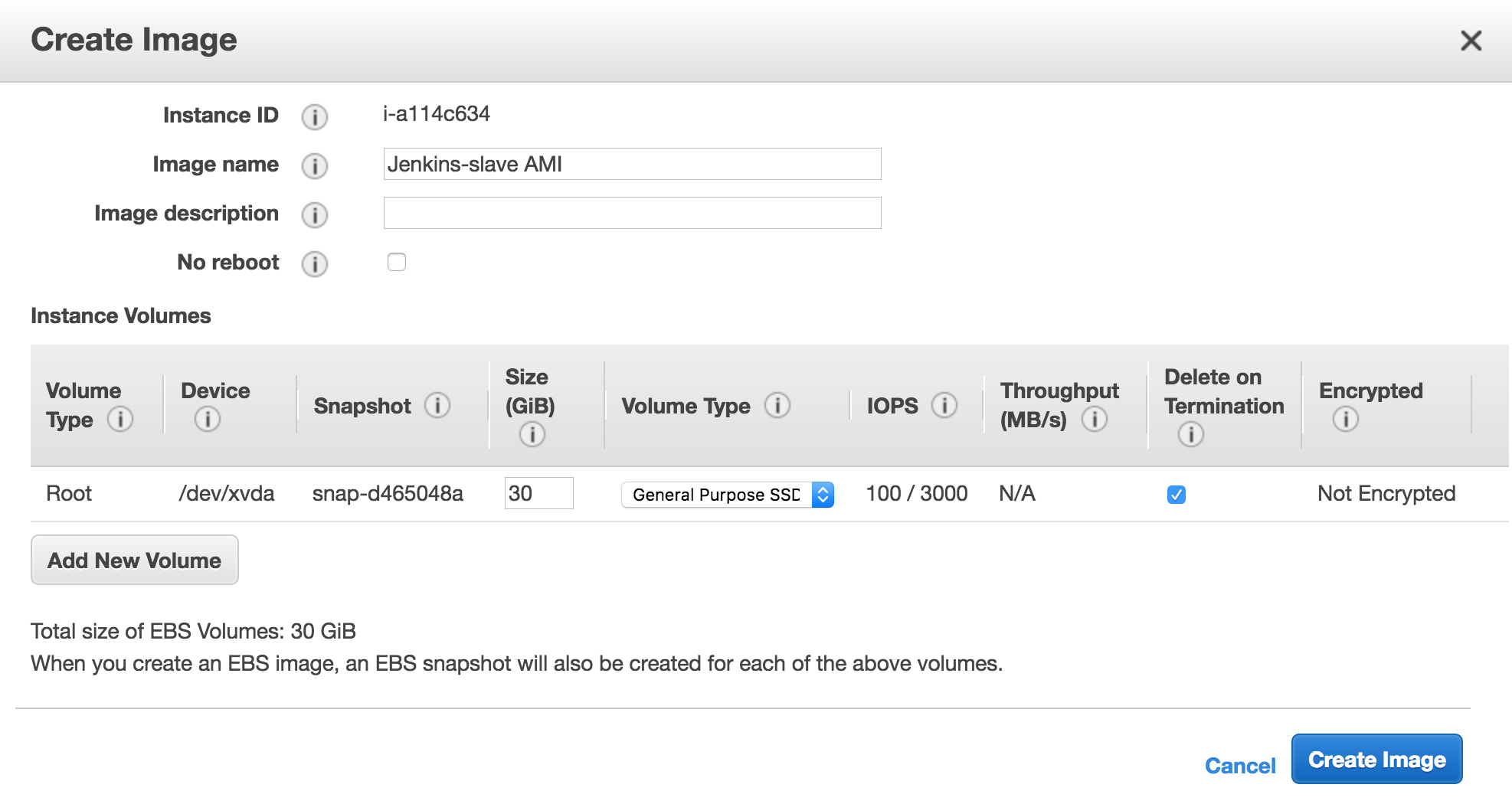This screenshot has height=804, width=1512.
Task: Open the General Purpose SSD volume type dropdown
Action: coord(727,495)
